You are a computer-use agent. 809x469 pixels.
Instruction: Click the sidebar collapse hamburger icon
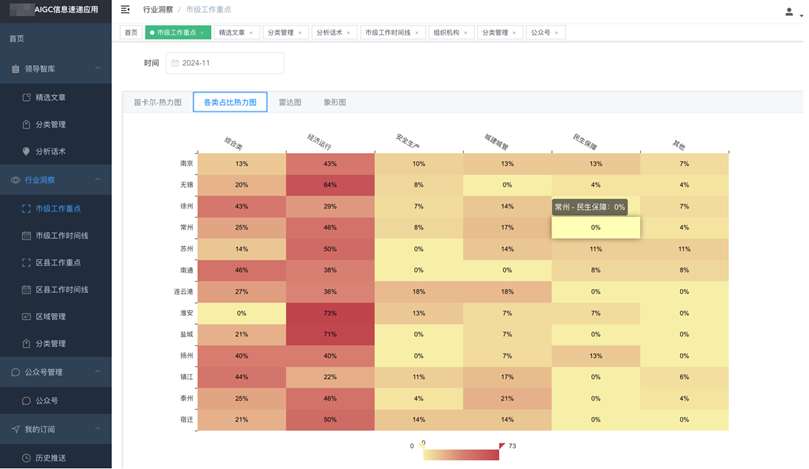[x=125, y=9]
